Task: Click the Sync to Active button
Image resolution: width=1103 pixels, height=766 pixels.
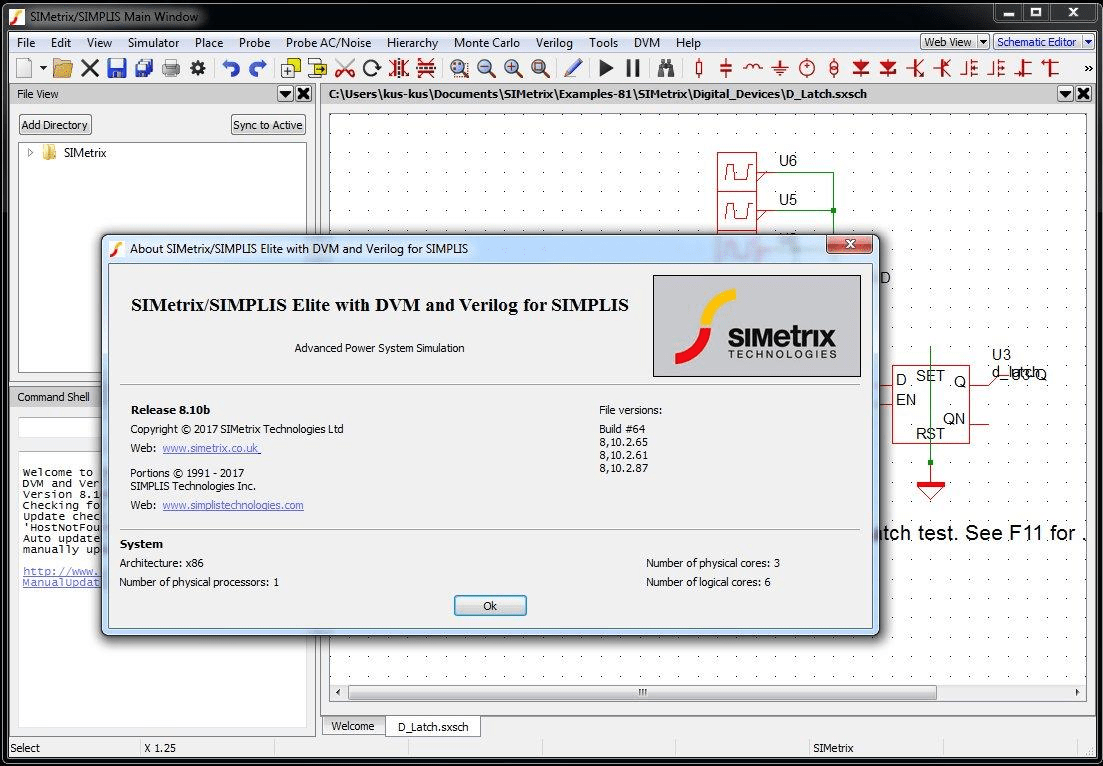Action: click(x=268, y=125)
